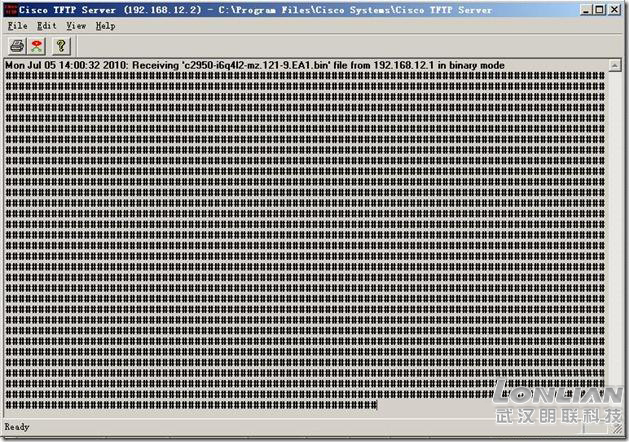
Task: Click the Print toolbar icon
Action: coord(17,46)
